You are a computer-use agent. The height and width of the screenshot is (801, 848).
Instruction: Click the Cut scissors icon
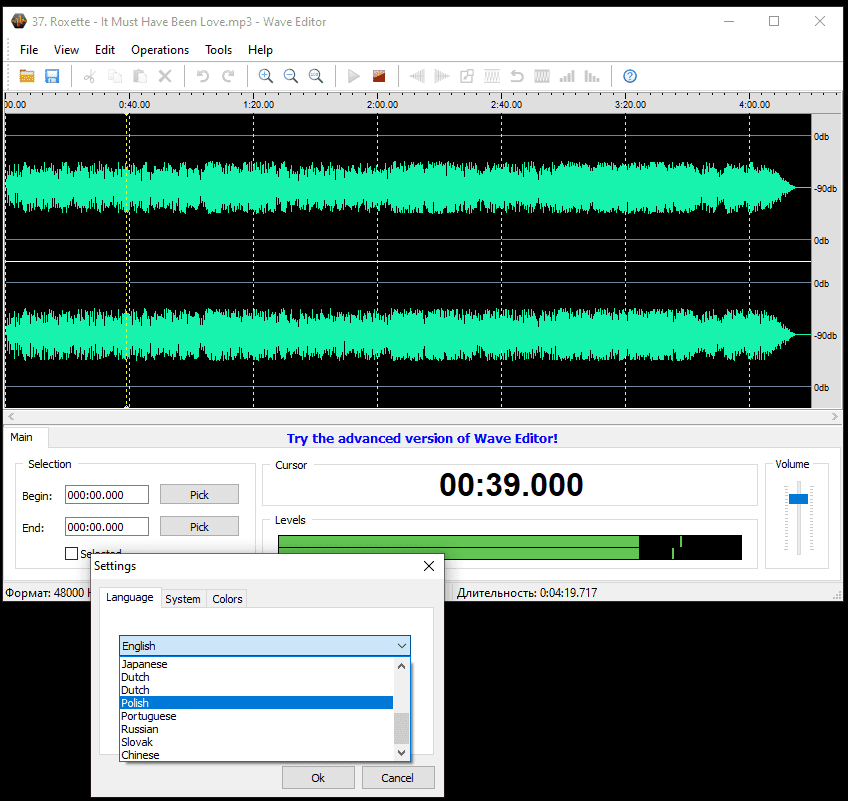89,76
